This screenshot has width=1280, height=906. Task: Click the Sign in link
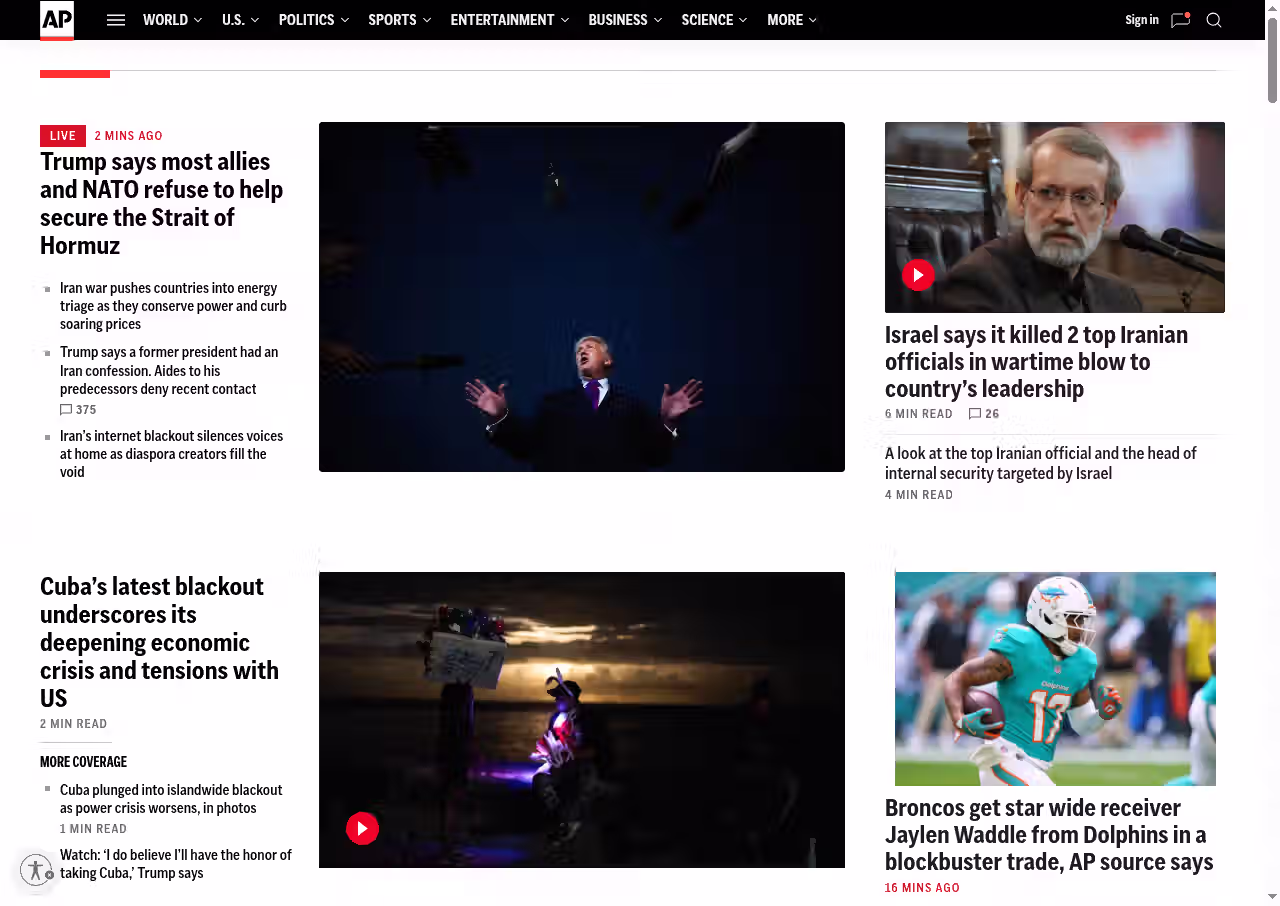[x=1142, y=20]
